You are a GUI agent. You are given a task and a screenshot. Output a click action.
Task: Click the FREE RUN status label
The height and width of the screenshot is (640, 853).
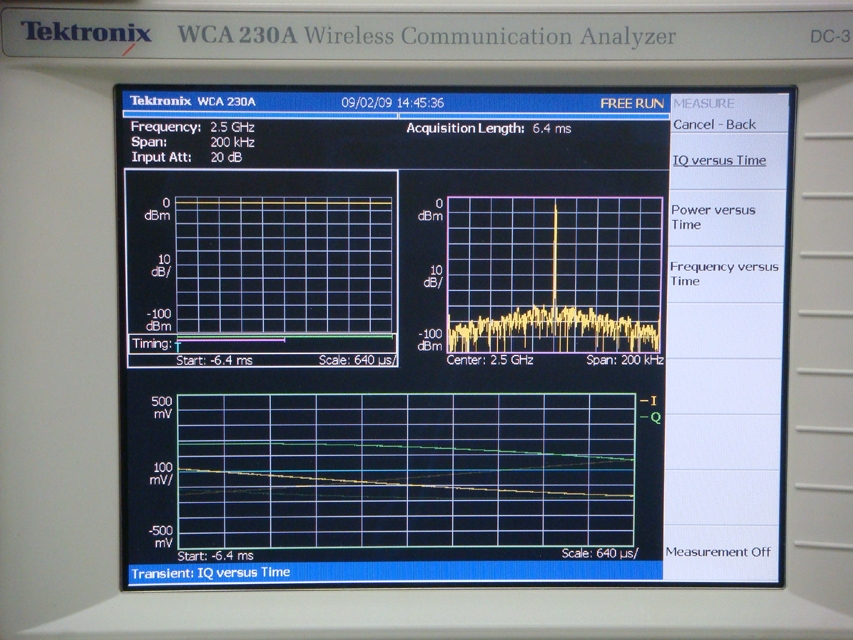632,103
